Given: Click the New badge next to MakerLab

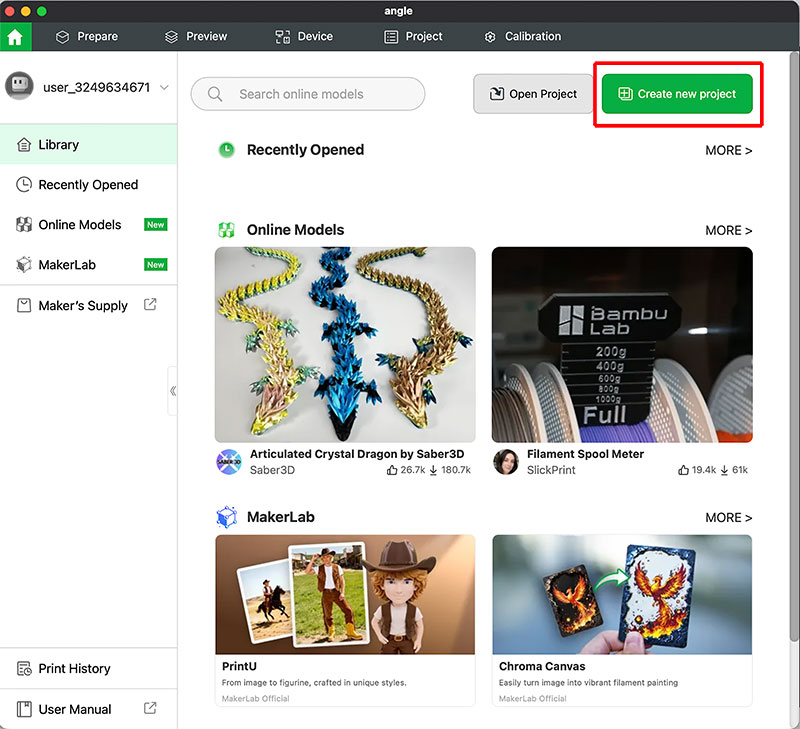Looking at the screenshot, I should pyautogui.click(x=156, y=265).
